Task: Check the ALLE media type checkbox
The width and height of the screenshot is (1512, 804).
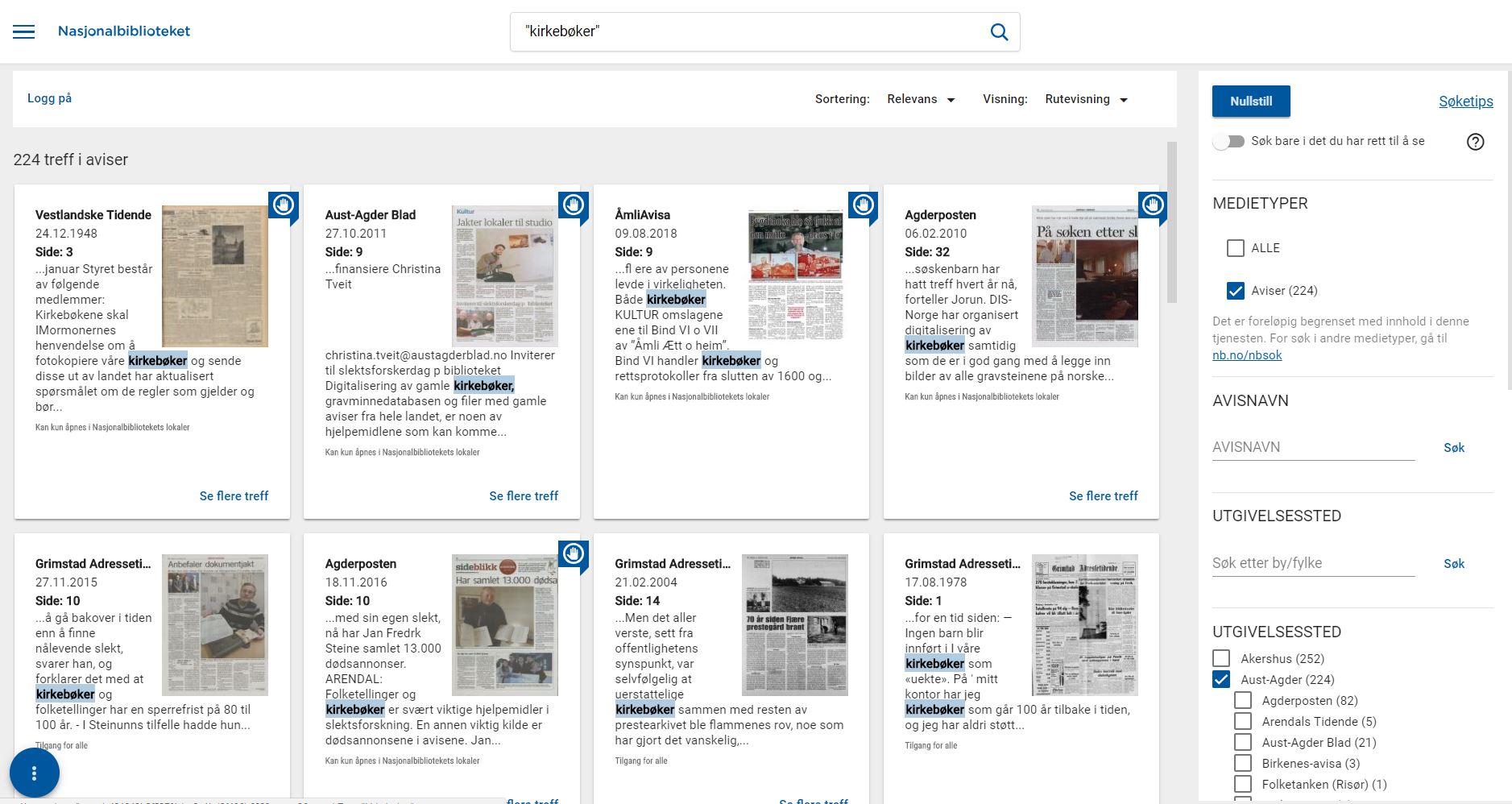Action: click(1235, 248)
